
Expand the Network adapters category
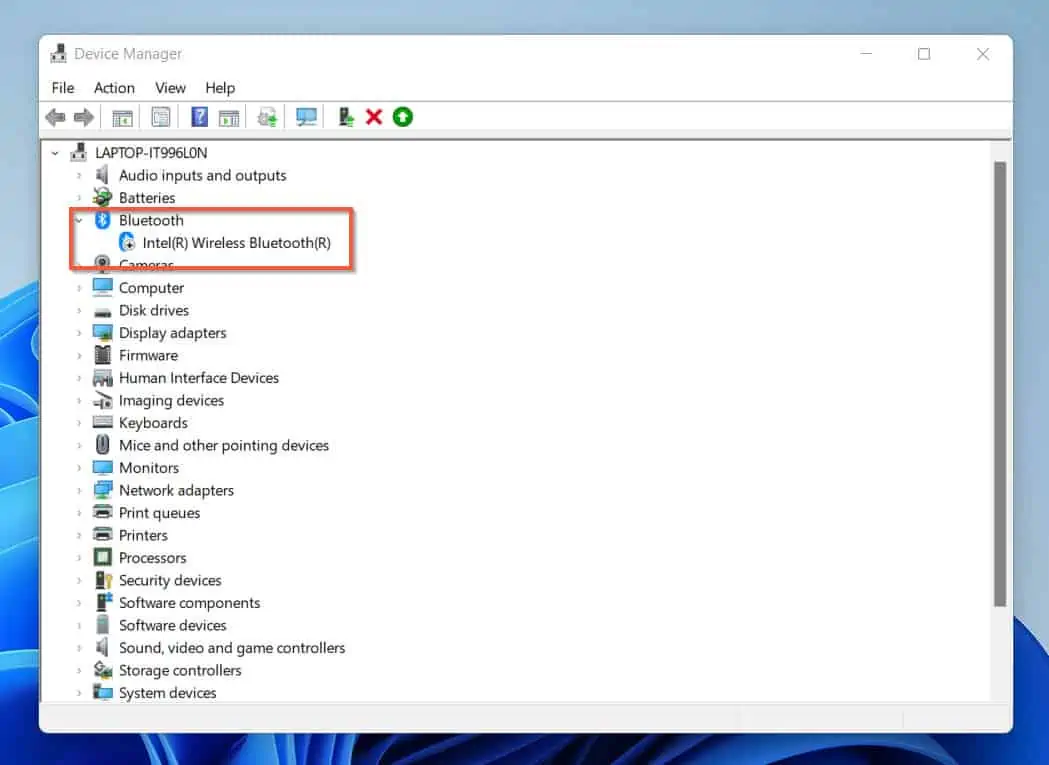(x=79, y=490)
